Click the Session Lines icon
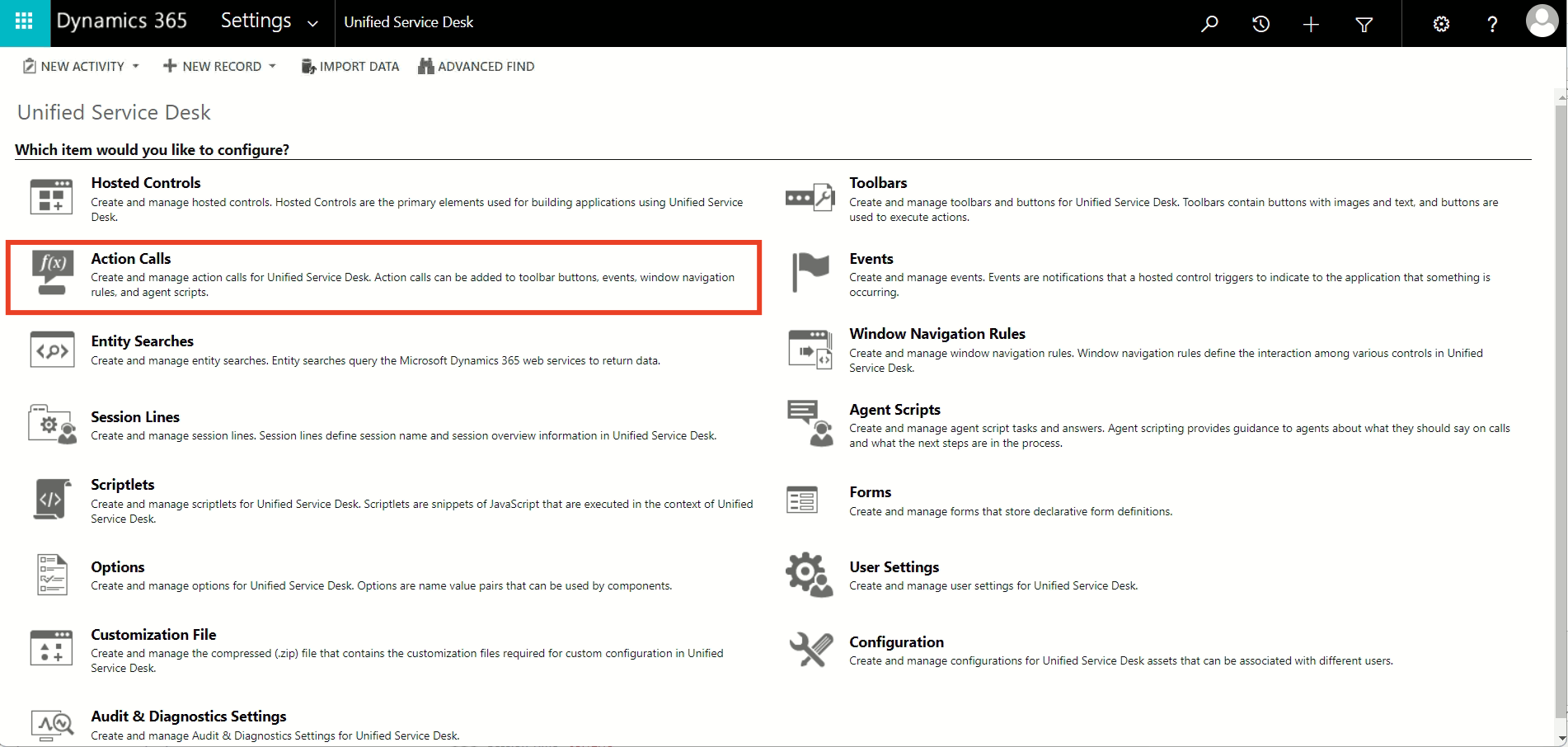This screenshot has width=1568, height=747. pos(52,424)
